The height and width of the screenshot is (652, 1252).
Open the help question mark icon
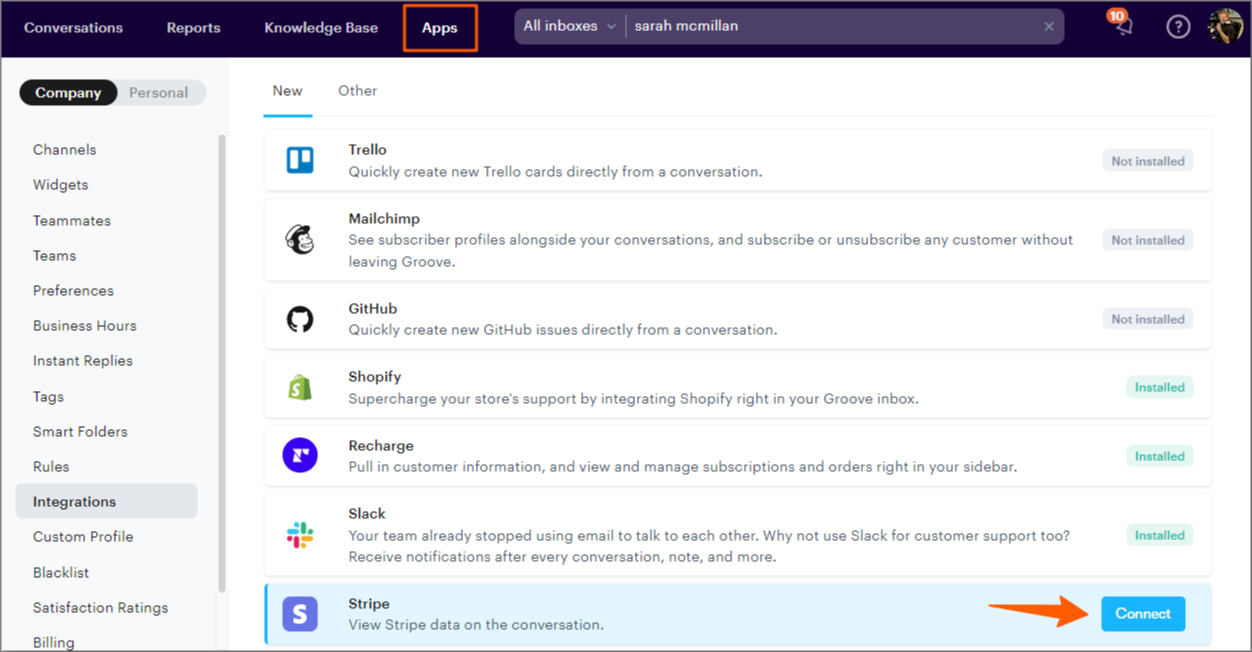1178,27
